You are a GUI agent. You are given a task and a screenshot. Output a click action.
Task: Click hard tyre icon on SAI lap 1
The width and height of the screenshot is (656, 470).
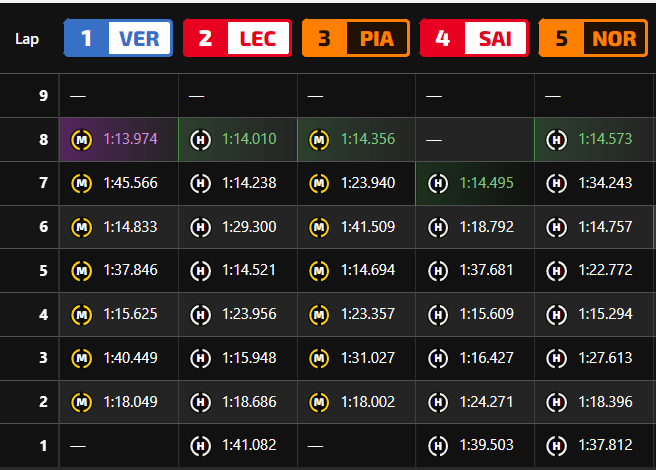pos(438,446)
